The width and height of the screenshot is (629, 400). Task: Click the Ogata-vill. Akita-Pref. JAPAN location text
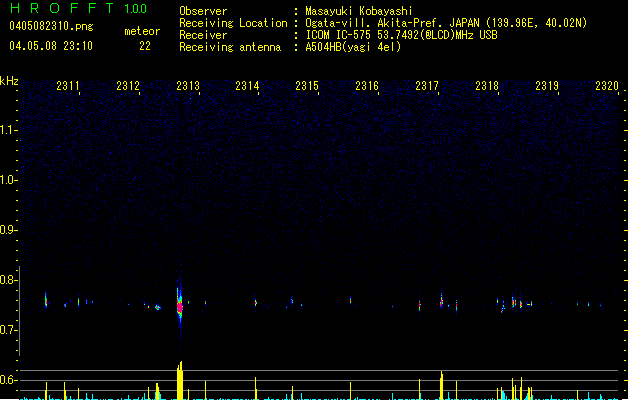point(446,23)
